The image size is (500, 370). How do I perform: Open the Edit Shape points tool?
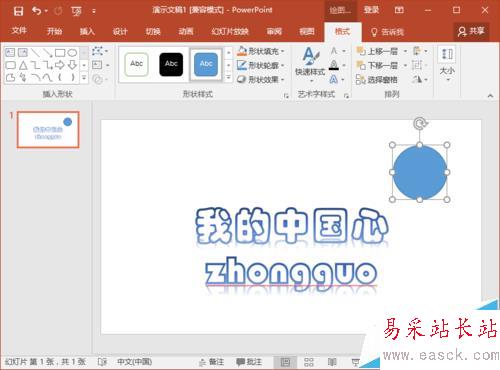[x=99, y=51]
